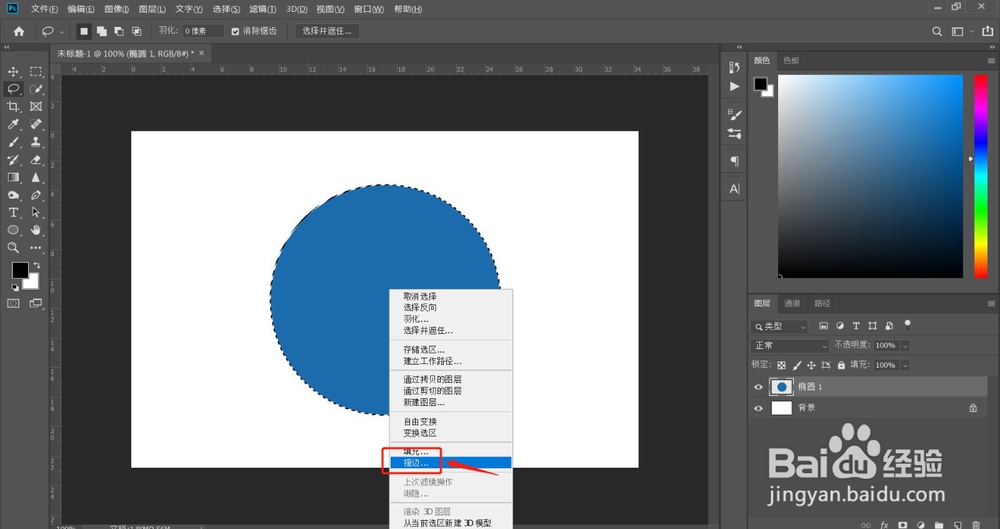Select the Hand tool
Image resolution: width=1000 pixels, height=529 pixels.
[36, 230]
